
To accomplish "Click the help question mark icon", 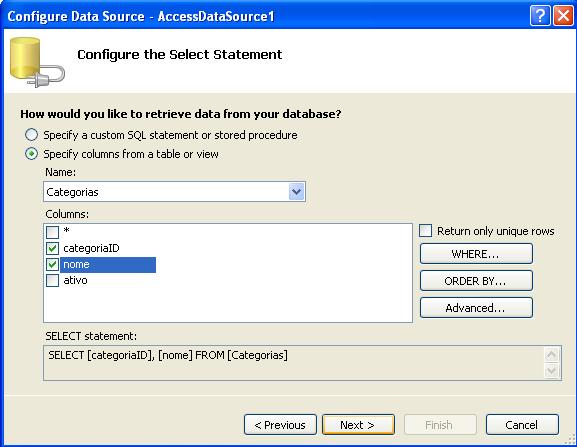I will tap(539, 16).
